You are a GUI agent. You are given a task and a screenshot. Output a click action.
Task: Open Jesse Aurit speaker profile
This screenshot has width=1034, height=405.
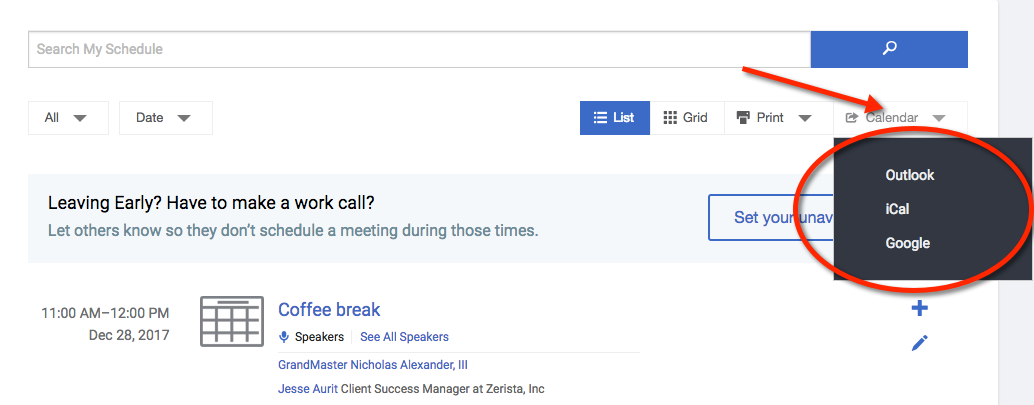coord(308,389)
